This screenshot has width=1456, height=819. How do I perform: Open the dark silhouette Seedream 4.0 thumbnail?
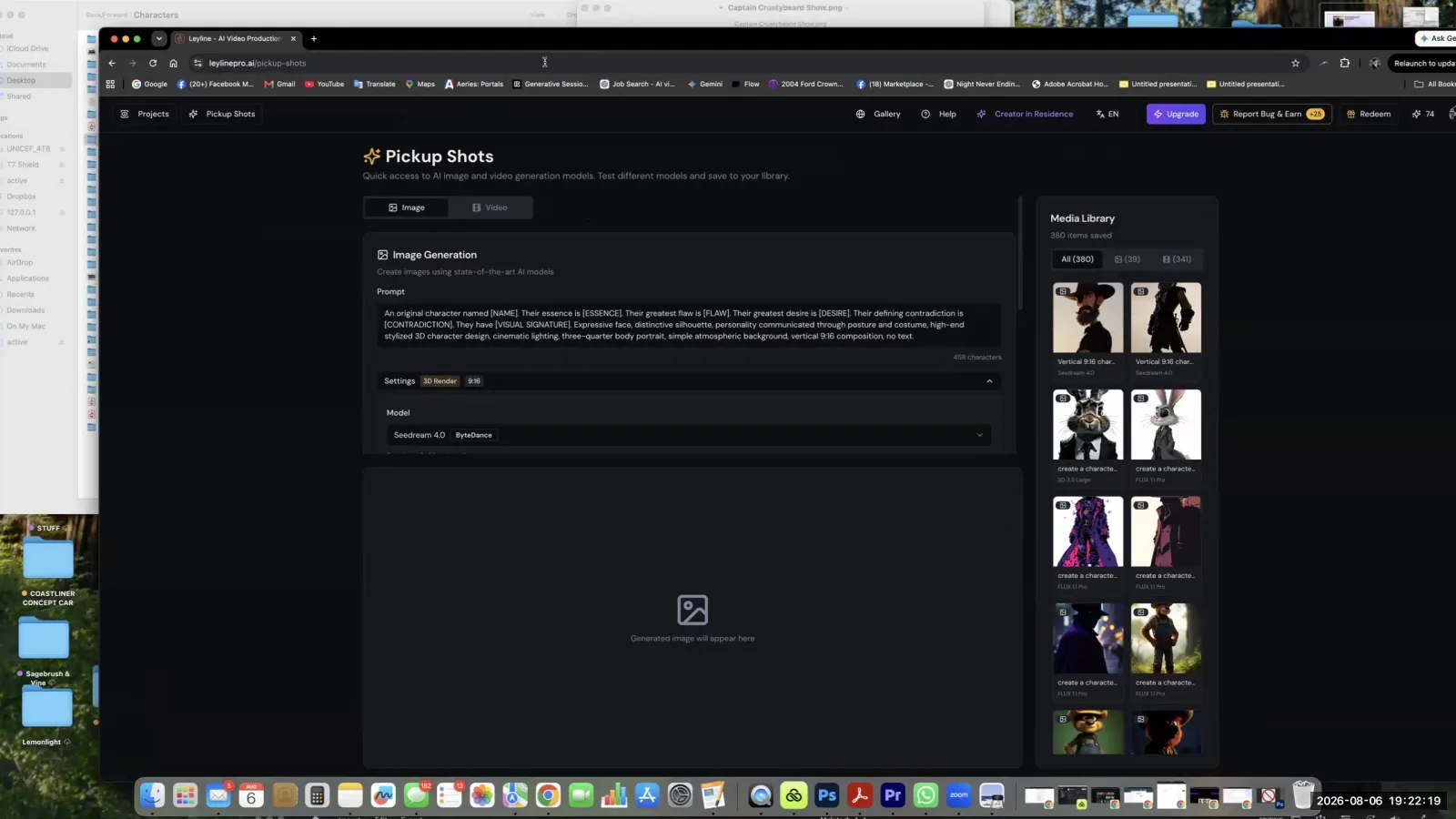(1166, 318)
